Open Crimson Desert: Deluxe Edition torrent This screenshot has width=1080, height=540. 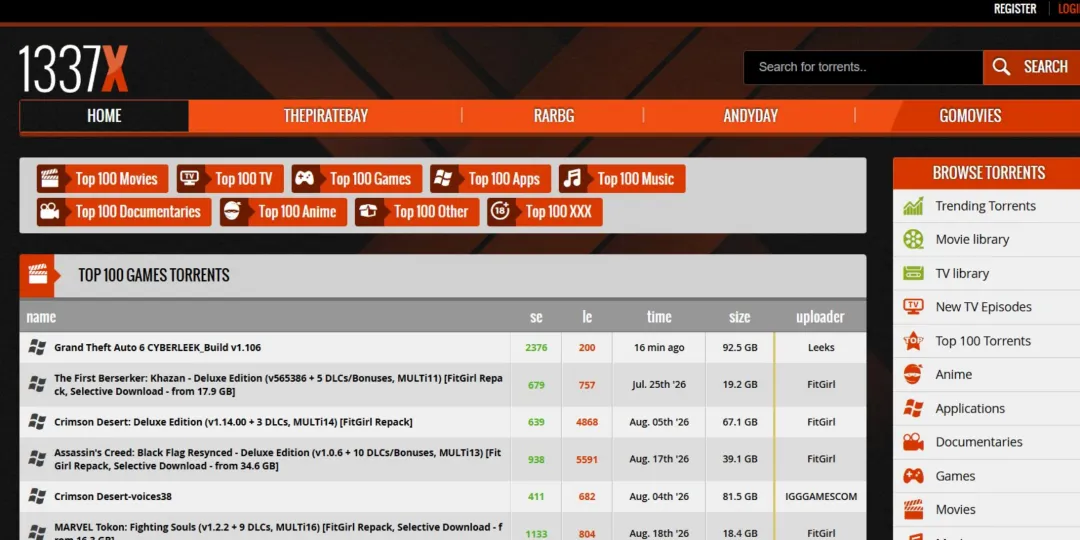[233, 422]
